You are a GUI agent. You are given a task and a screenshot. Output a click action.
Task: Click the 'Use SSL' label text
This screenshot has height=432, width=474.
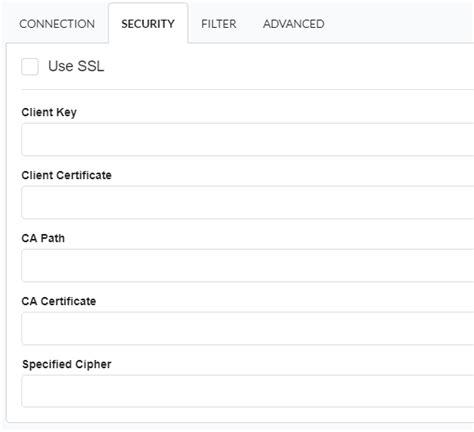76,66
